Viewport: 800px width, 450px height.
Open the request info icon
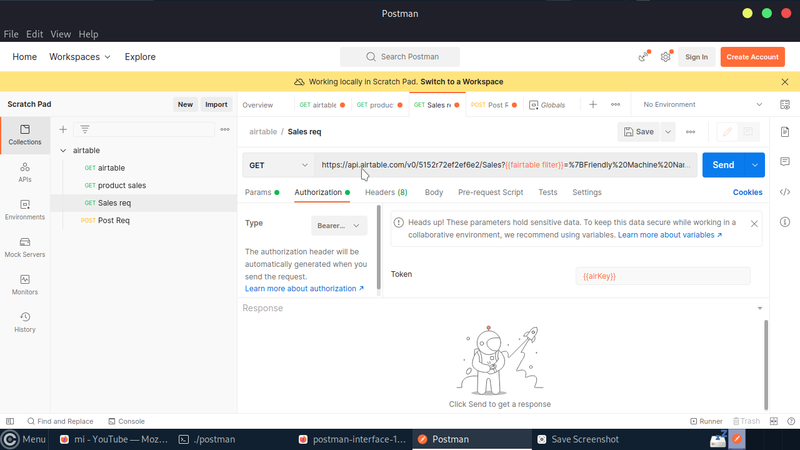[x=785, y=222]
